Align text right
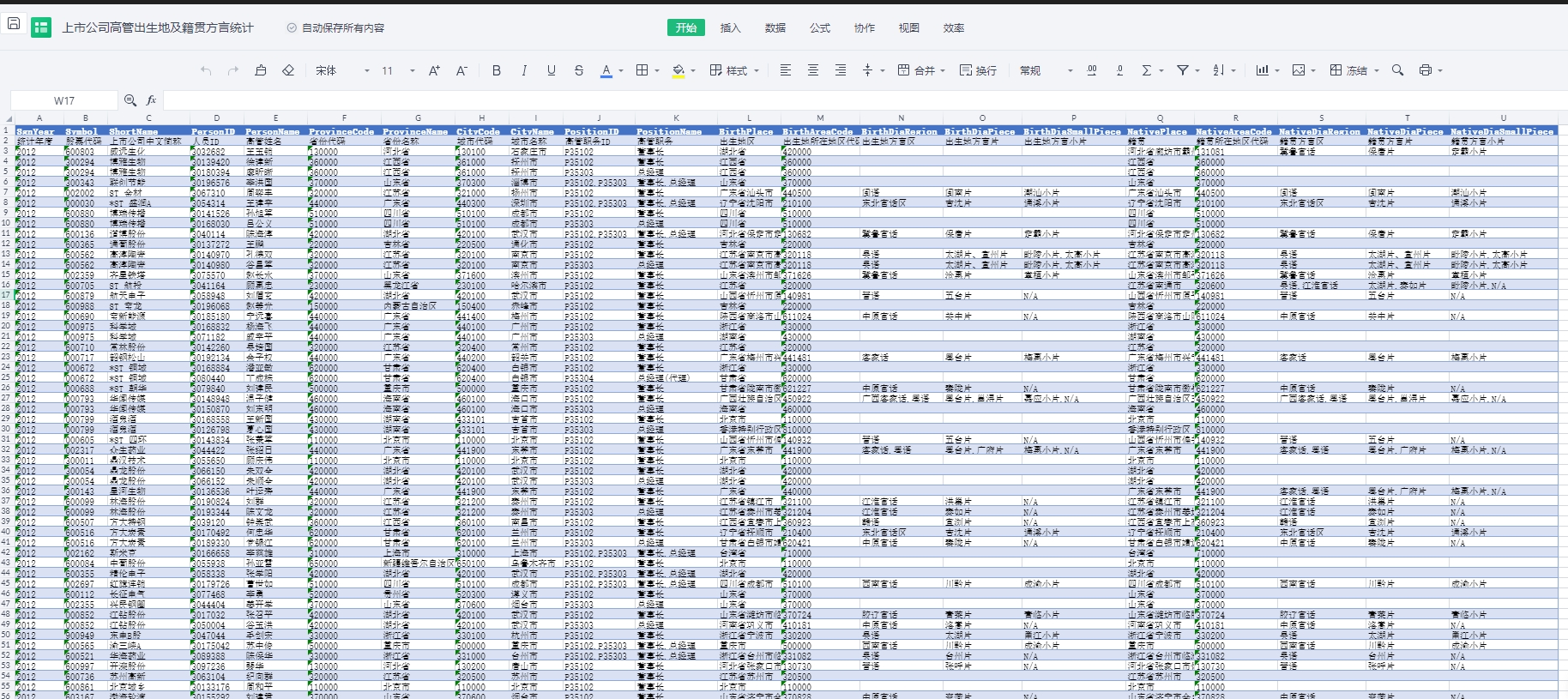Image resolution: width=1568 pixels, height=699 pixels. (x=840, y=70)
